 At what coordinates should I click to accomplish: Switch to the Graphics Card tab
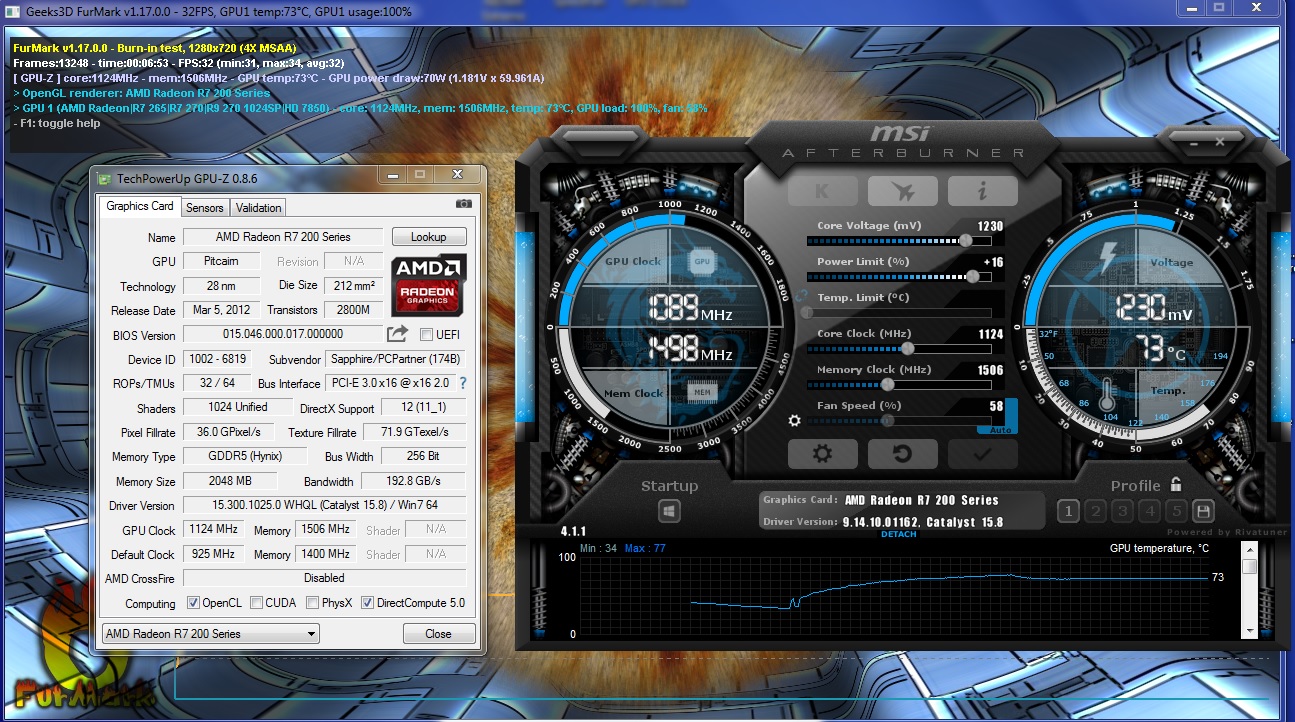pos(140,206)
